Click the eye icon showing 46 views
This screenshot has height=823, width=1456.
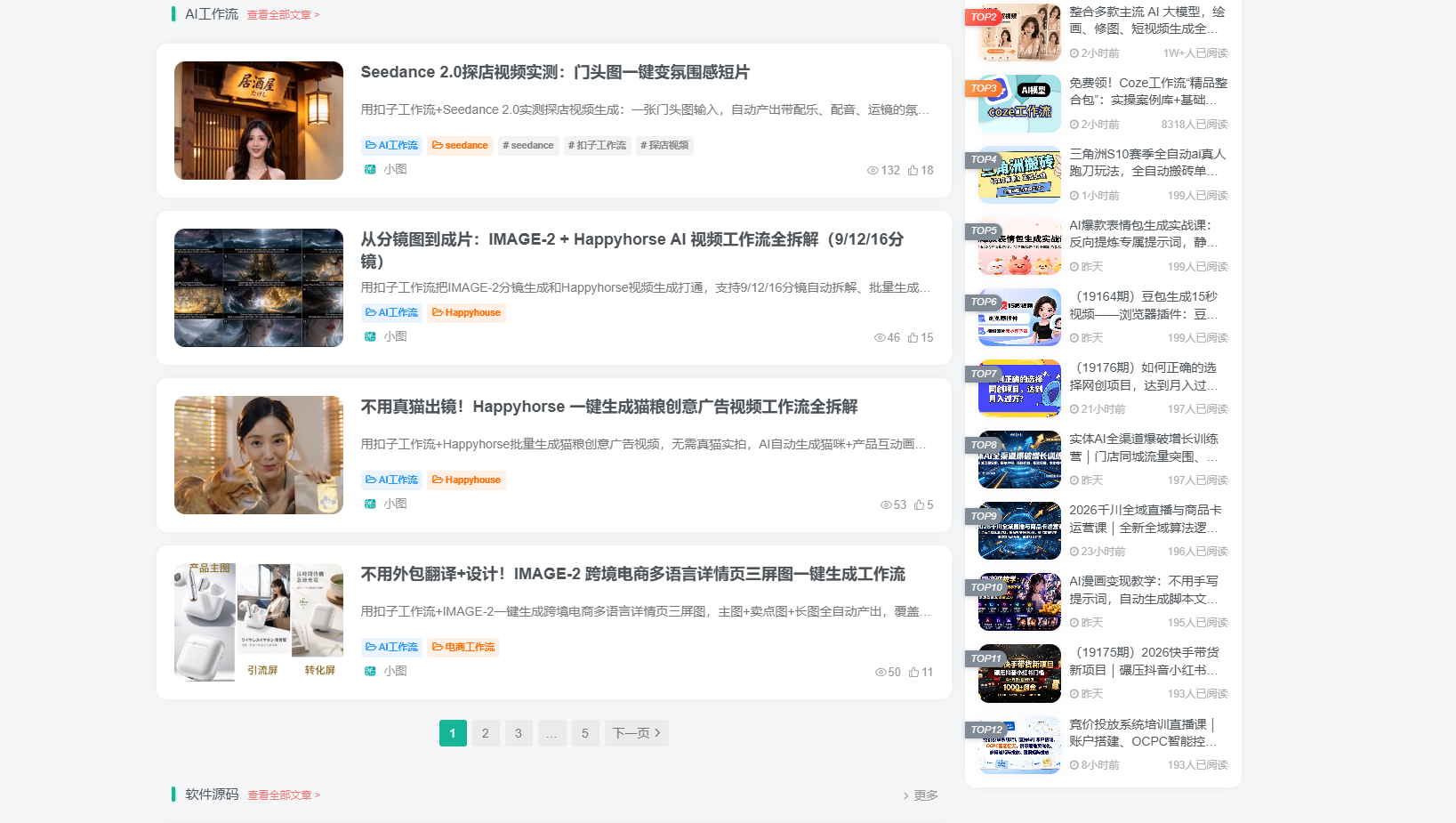880,337
